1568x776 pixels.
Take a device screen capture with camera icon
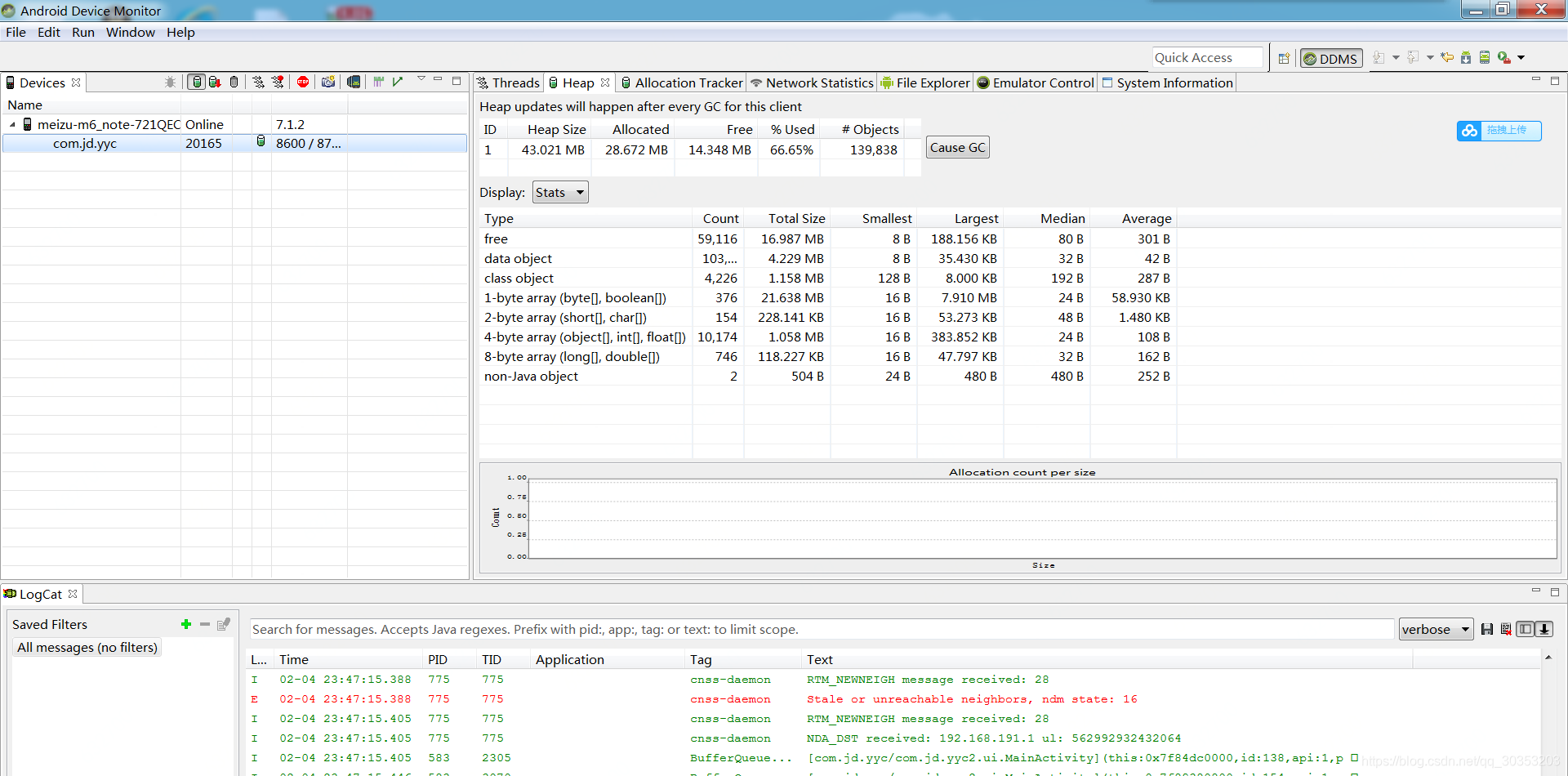coord(328,82)
